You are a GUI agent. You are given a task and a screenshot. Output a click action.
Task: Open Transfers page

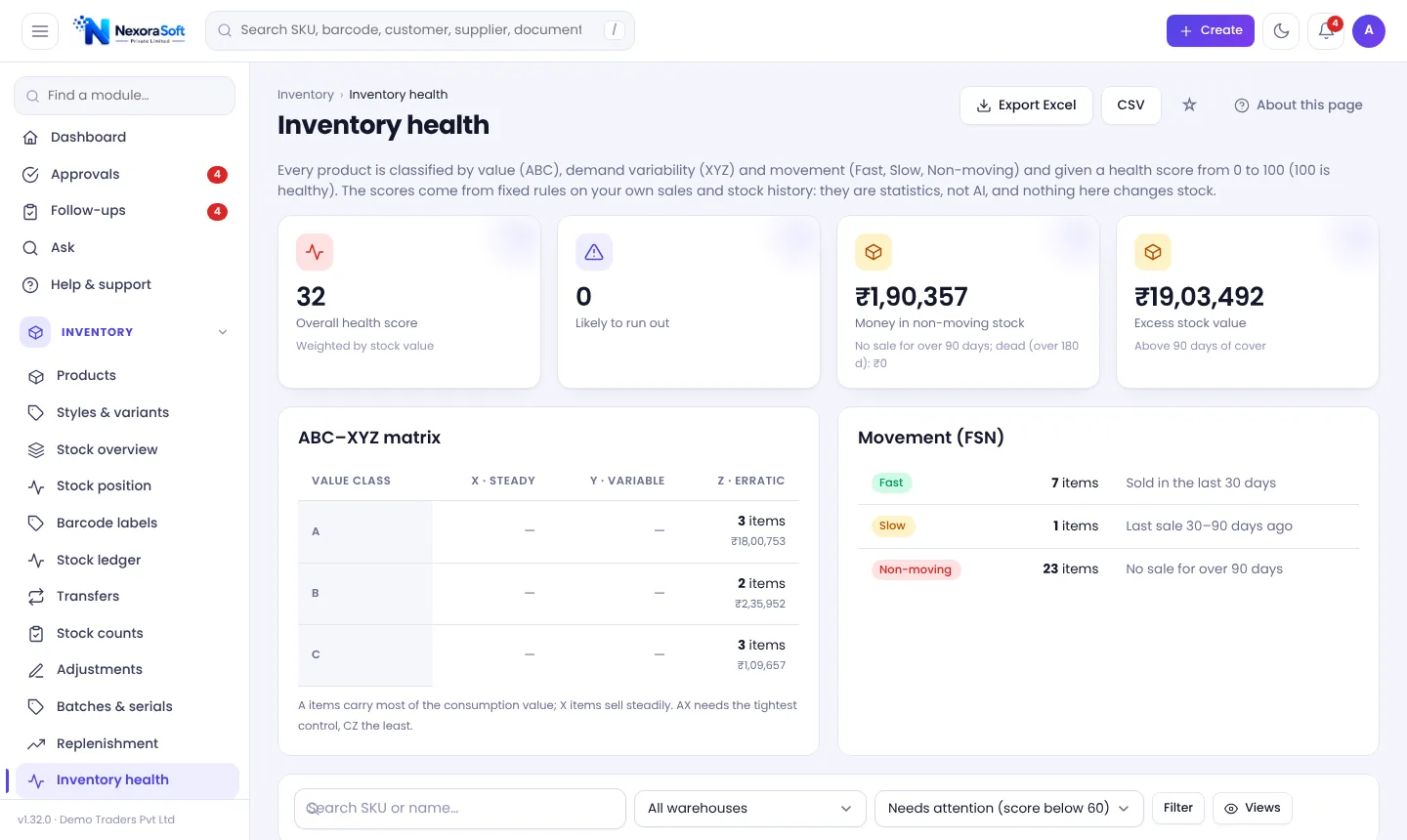(x=129, y=597)
